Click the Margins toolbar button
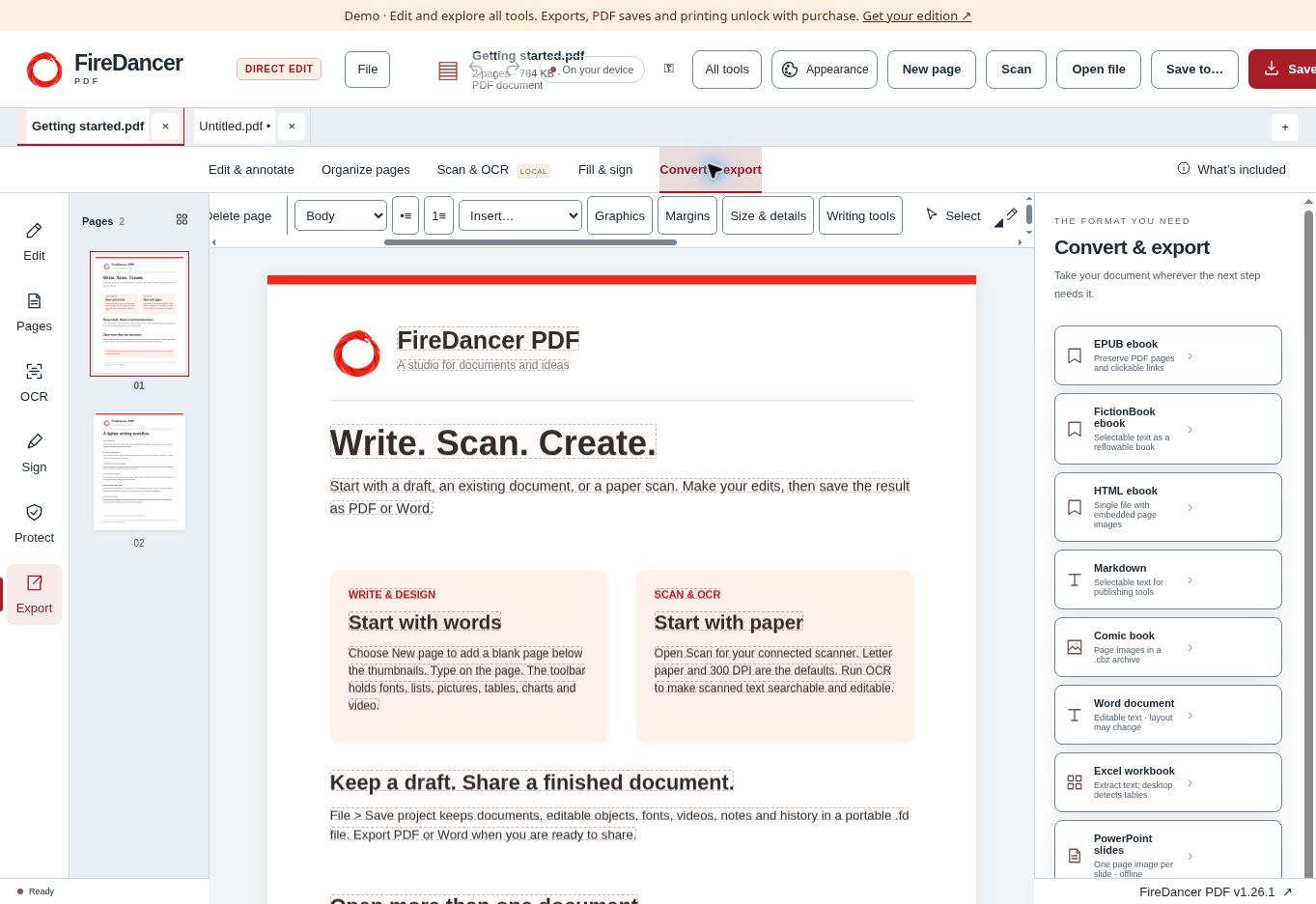The height and width of the screenshot is (904, 1316). tap(687, 215)
